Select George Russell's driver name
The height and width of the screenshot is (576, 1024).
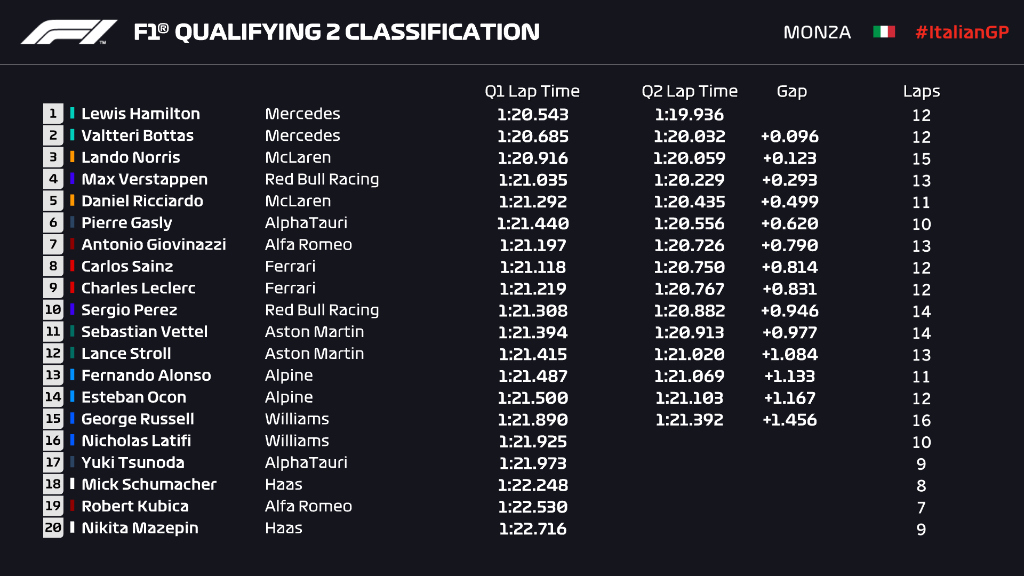click(x=138, y=419)
